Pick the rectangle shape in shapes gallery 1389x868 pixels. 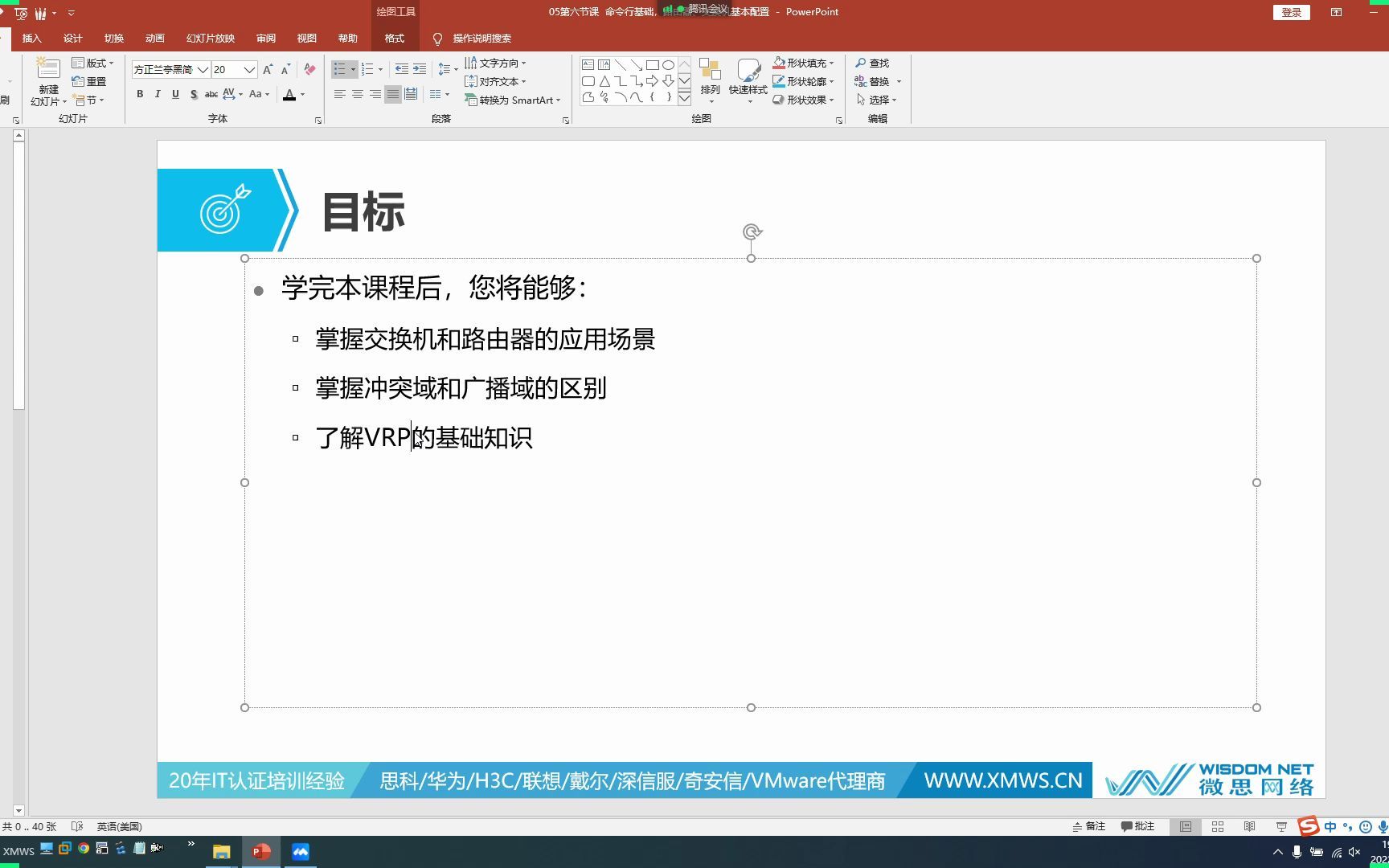coord(652,64)
